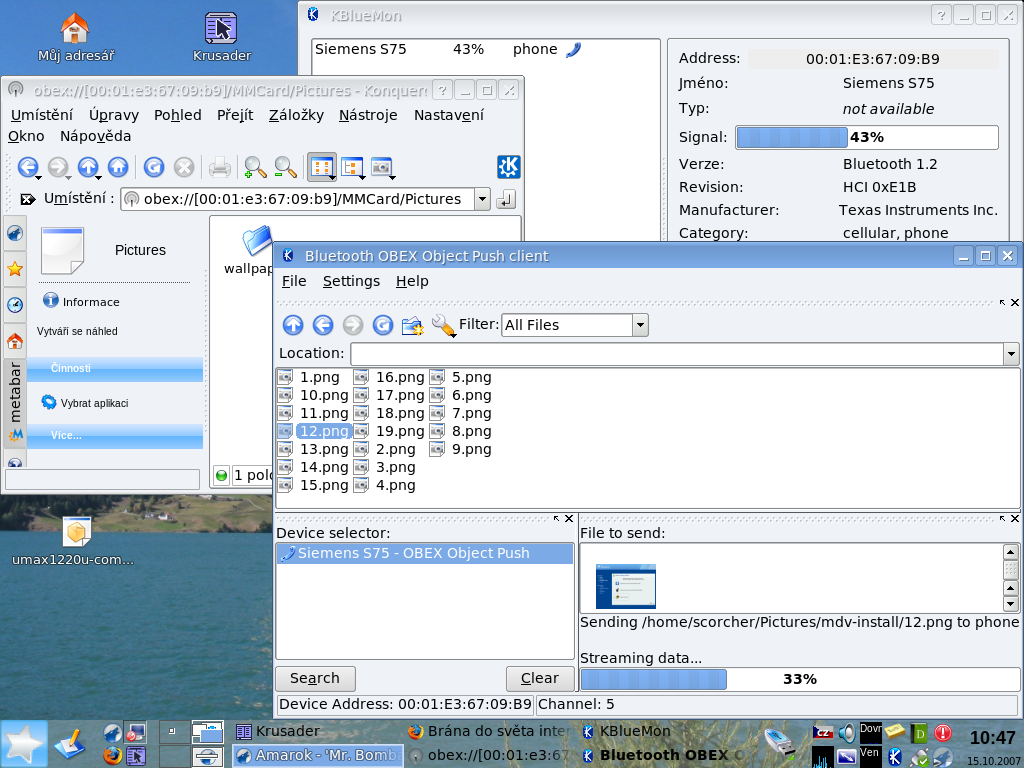The image size is (1024, 768).
Task: Click Go button next to Konqueror location
Action: (x=506, y=199)
